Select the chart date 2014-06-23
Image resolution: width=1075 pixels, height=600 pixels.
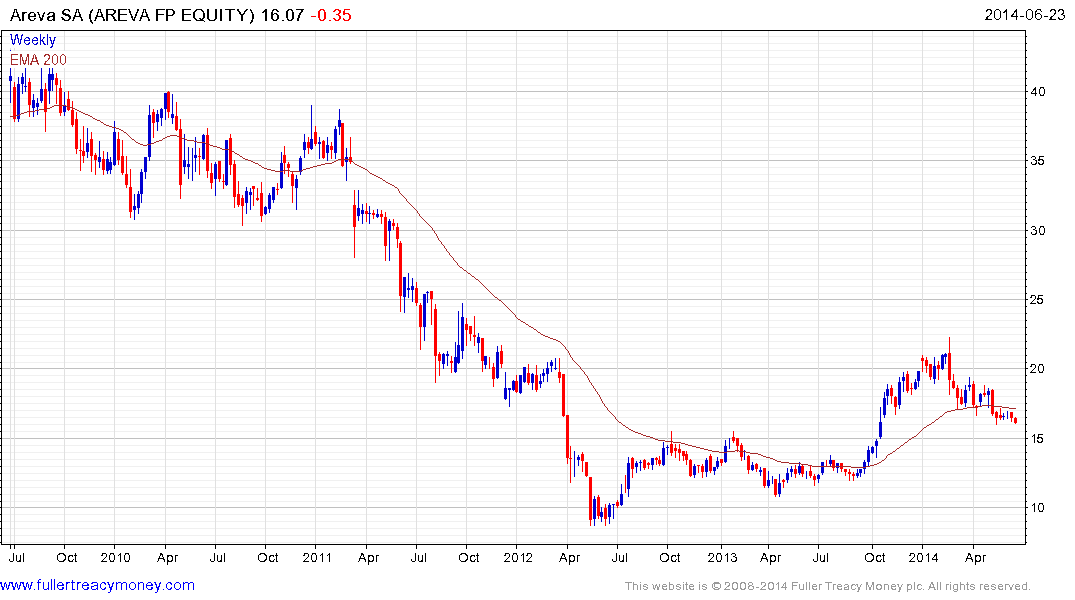pyautogui.click(x=1024, y=15)
